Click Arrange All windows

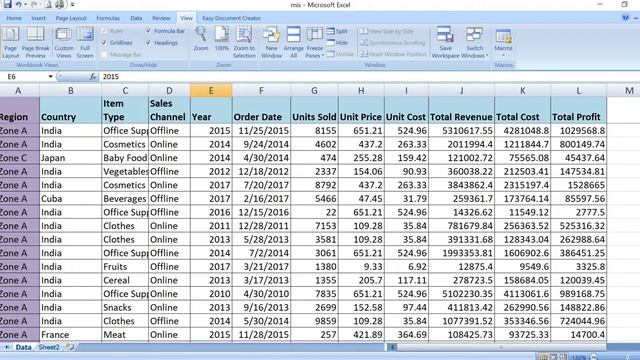pos(293,42)
